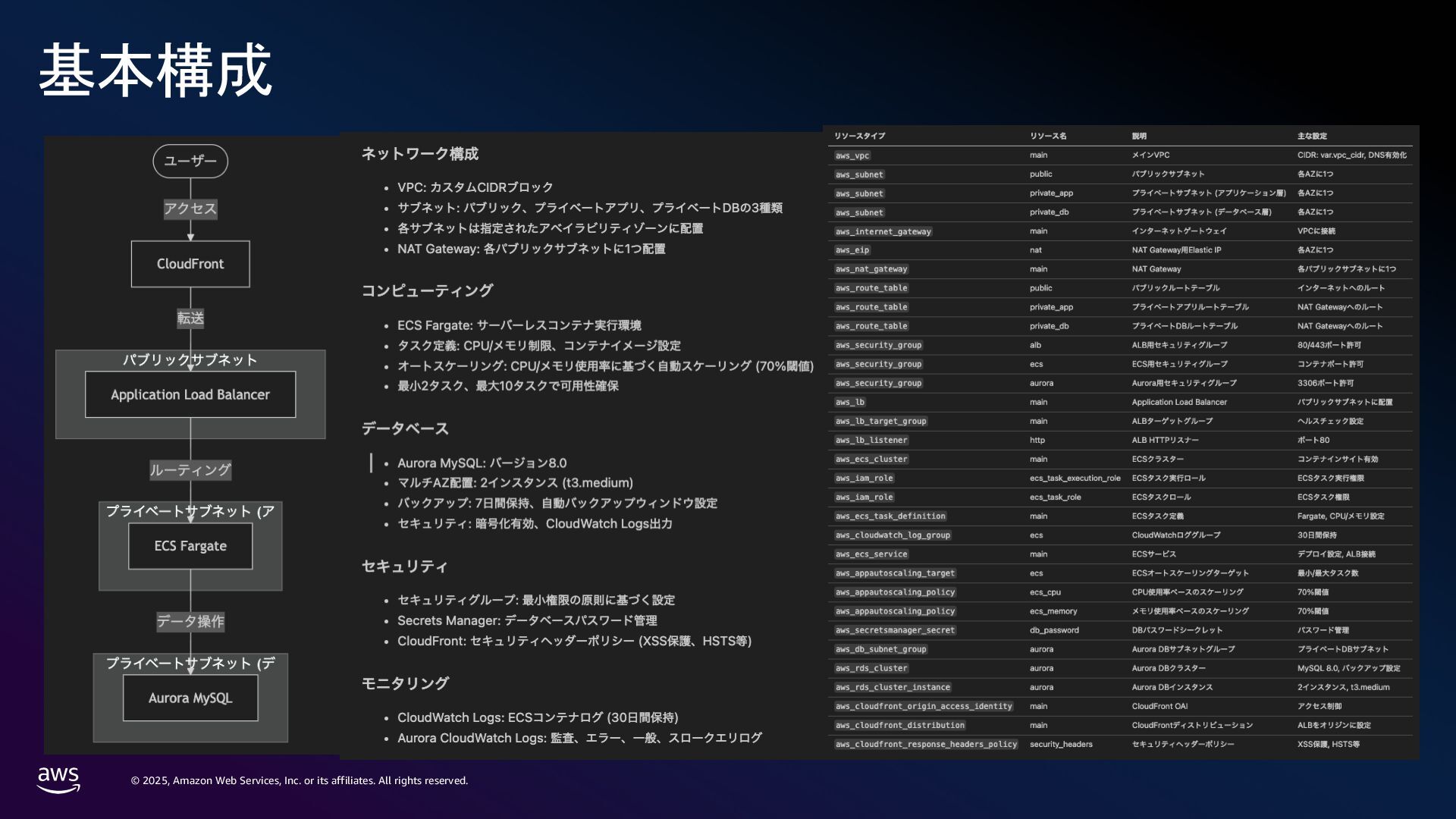Image resolution: width=1456 pixels, height=819 pixels.
Task: Click the Aurora MySQL diagram node
Action: (190, 698)
